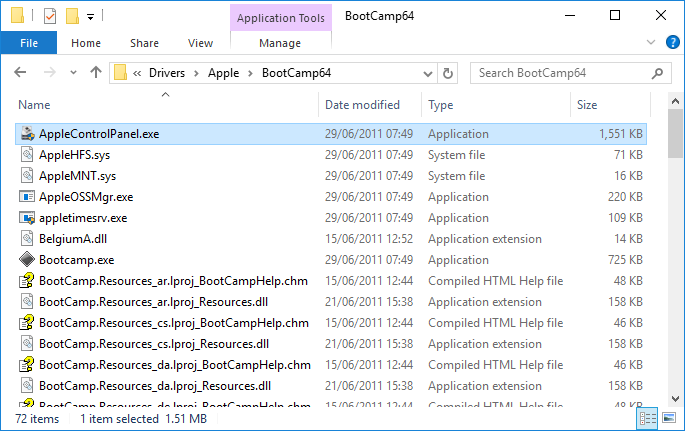The image size is (685, 431).
Task: Open the Help question mark icon
Action: coord(672,42)
